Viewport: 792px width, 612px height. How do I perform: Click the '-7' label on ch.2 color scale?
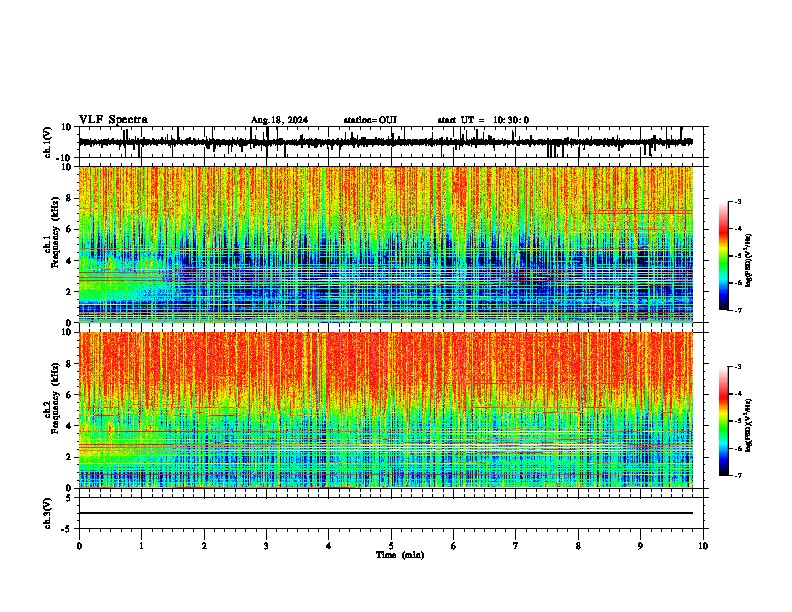pos(738,475)
